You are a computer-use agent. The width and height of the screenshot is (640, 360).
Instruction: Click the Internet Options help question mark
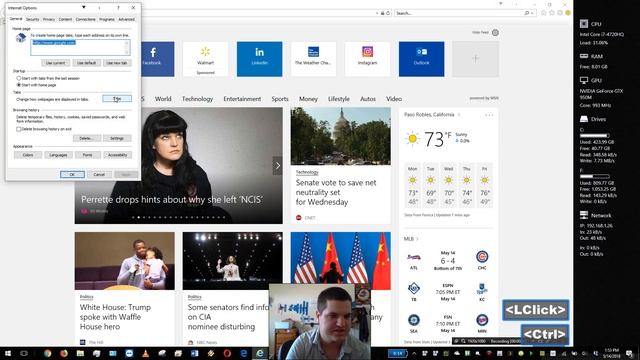pos(118,8)
